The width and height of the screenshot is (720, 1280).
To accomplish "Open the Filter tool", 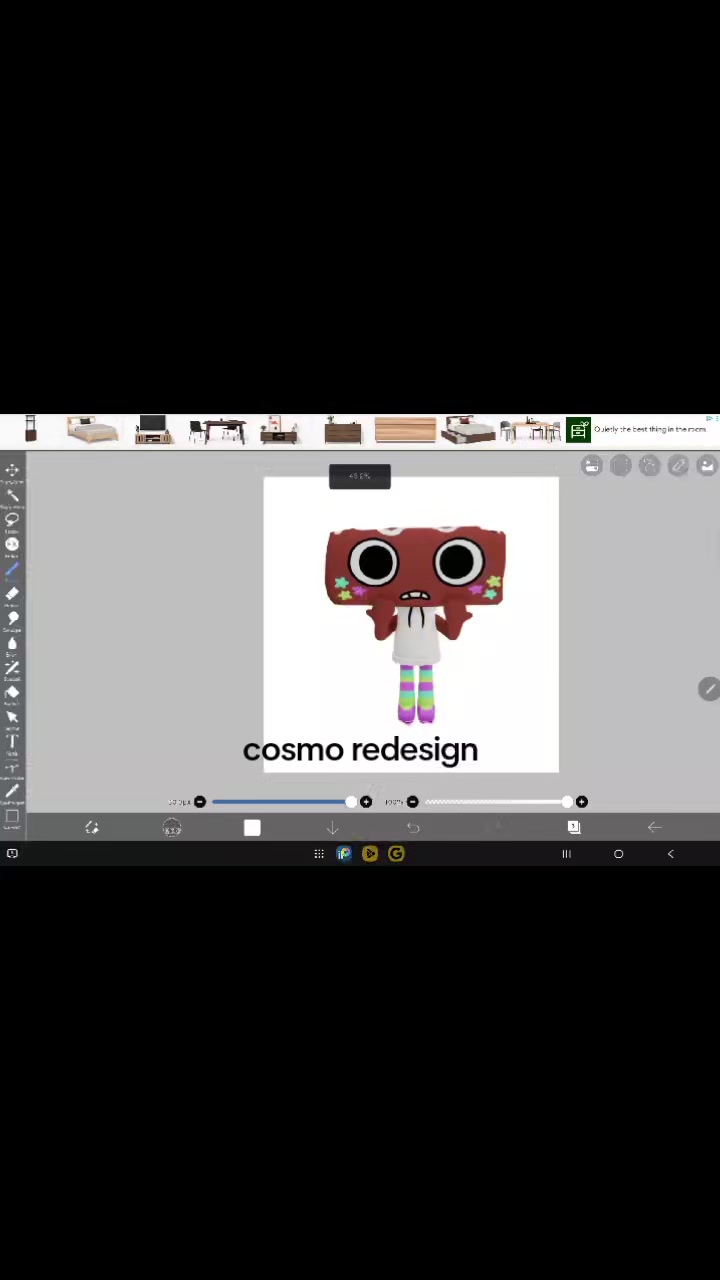I will (12, 545).
